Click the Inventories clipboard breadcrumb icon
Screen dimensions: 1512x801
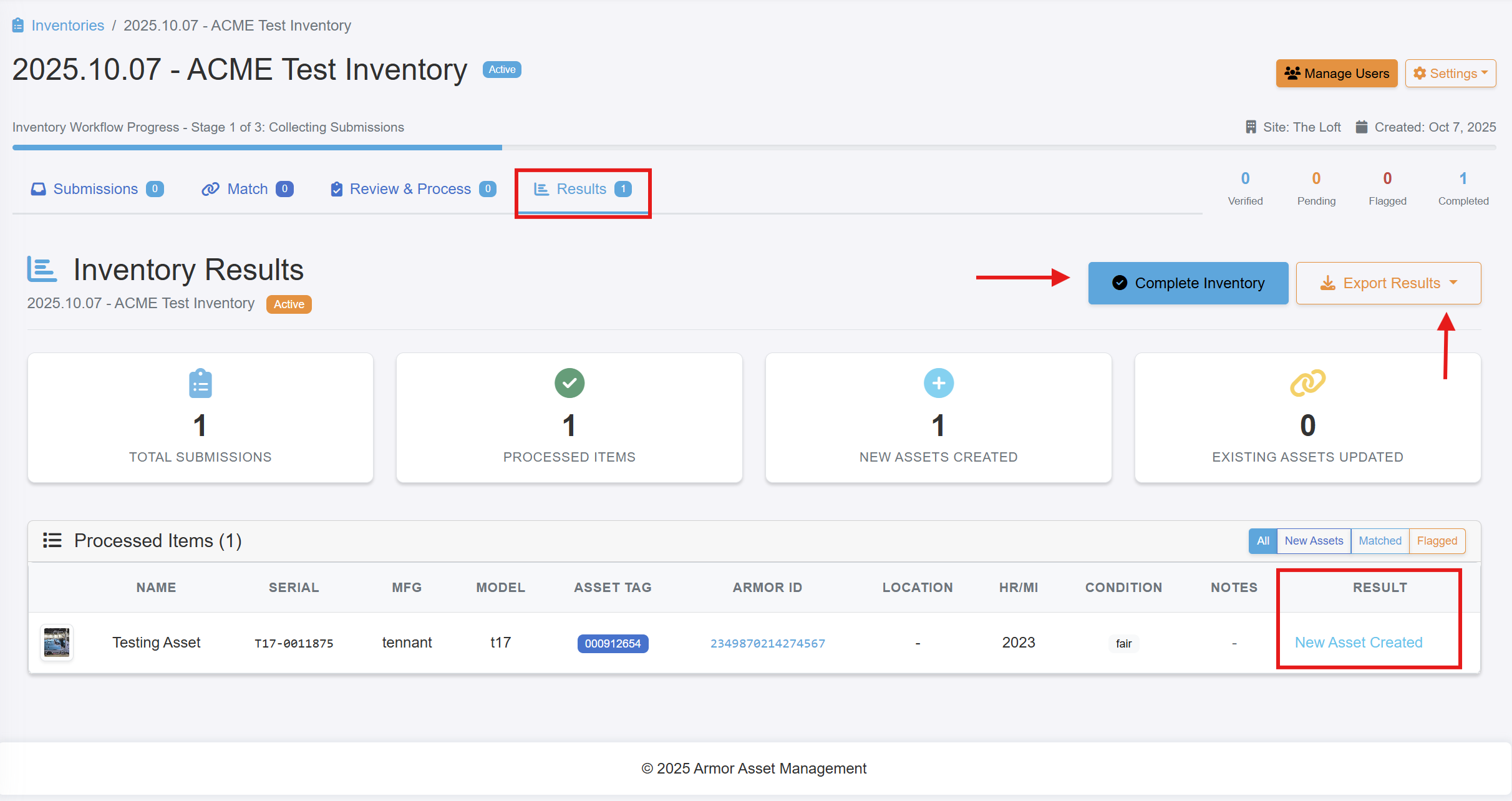coord(18,26)
